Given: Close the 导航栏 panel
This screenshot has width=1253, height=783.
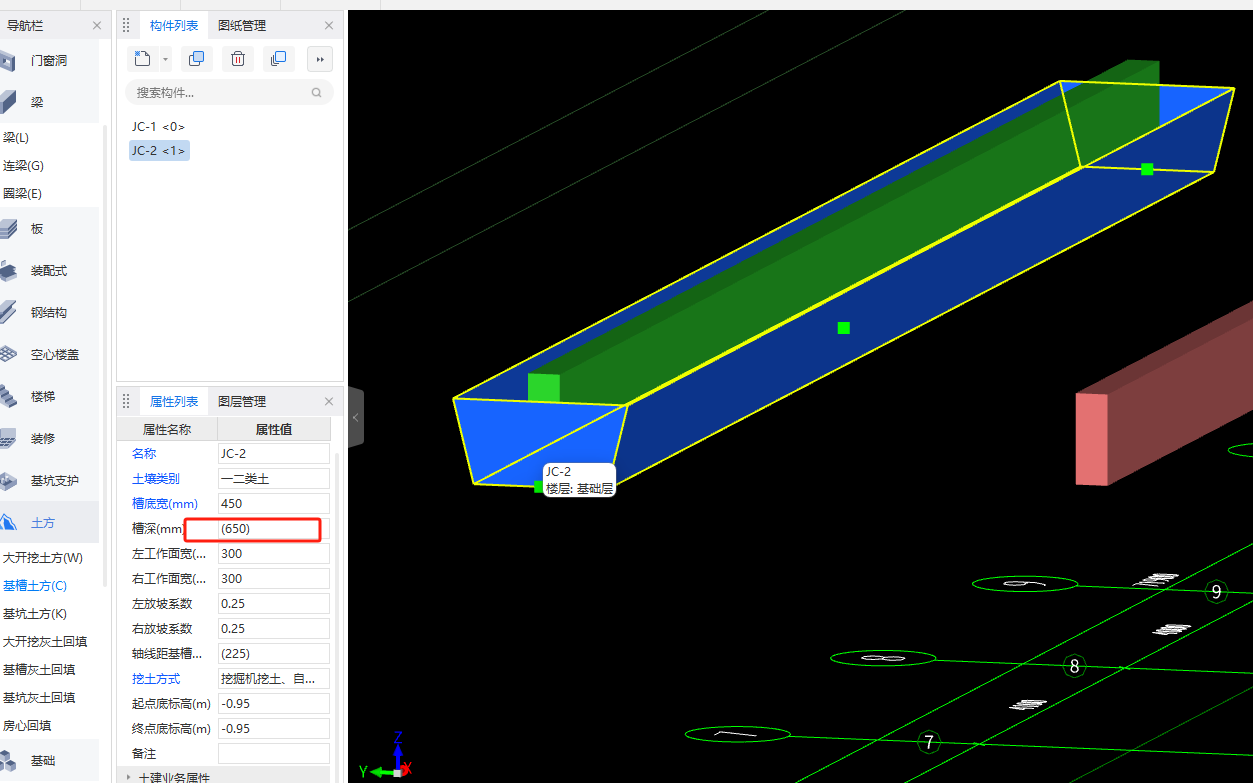Looking at the screenshot, I should [x=97, y=25].
